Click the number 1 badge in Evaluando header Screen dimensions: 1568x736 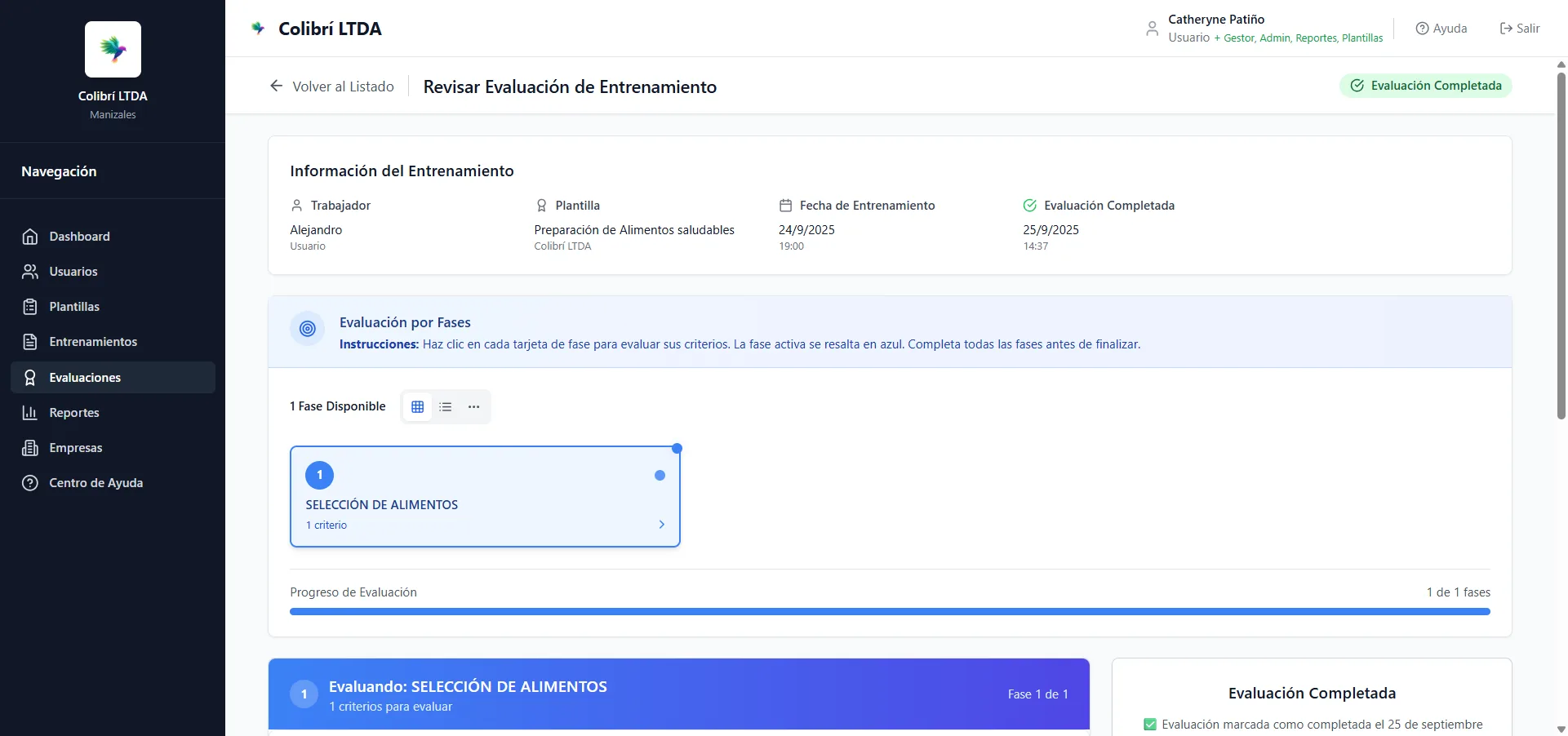click(x=304, y=694)
